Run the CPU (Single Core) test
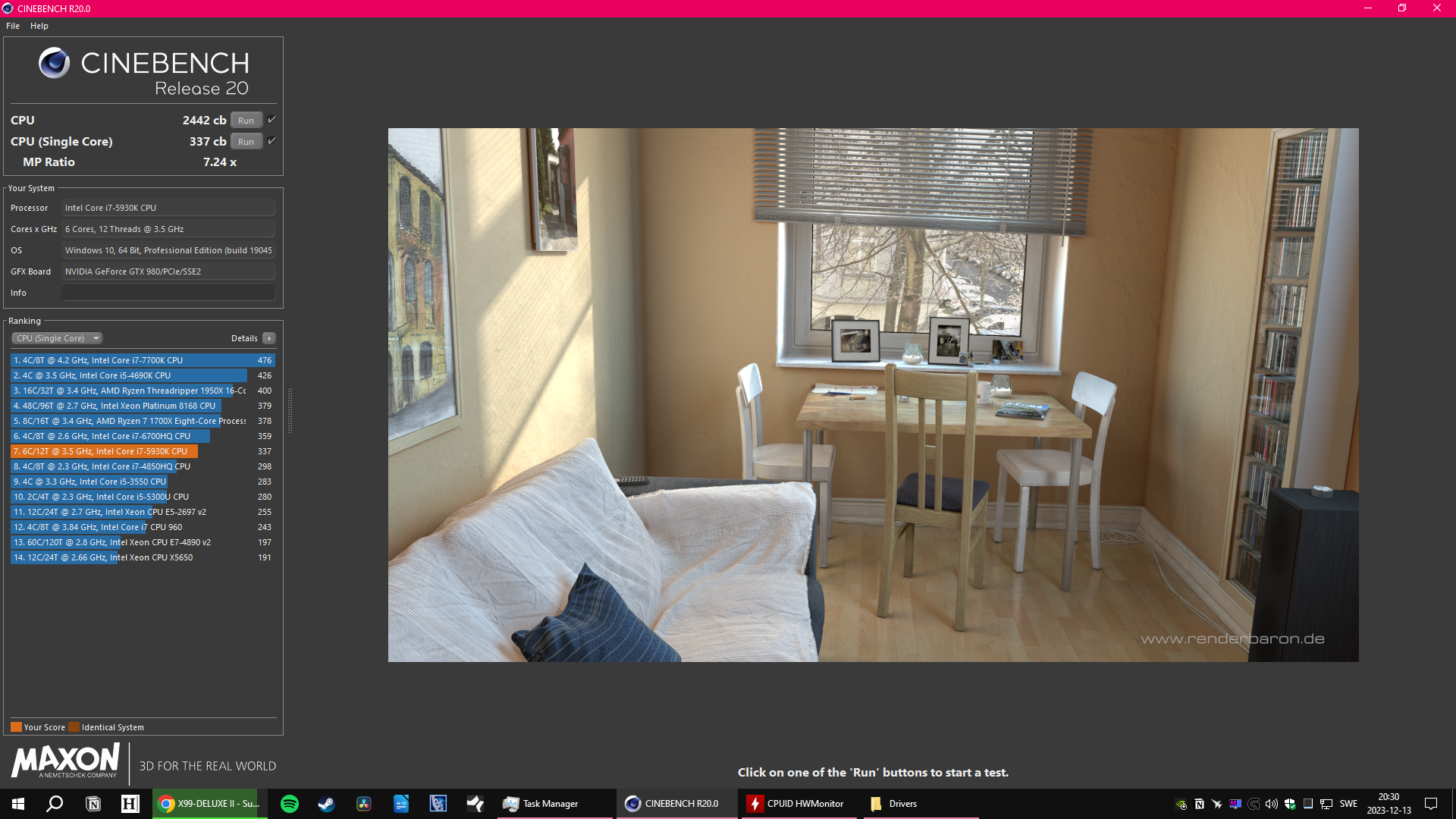This screenshot has width=1456, height=819. tap(246, 142)
